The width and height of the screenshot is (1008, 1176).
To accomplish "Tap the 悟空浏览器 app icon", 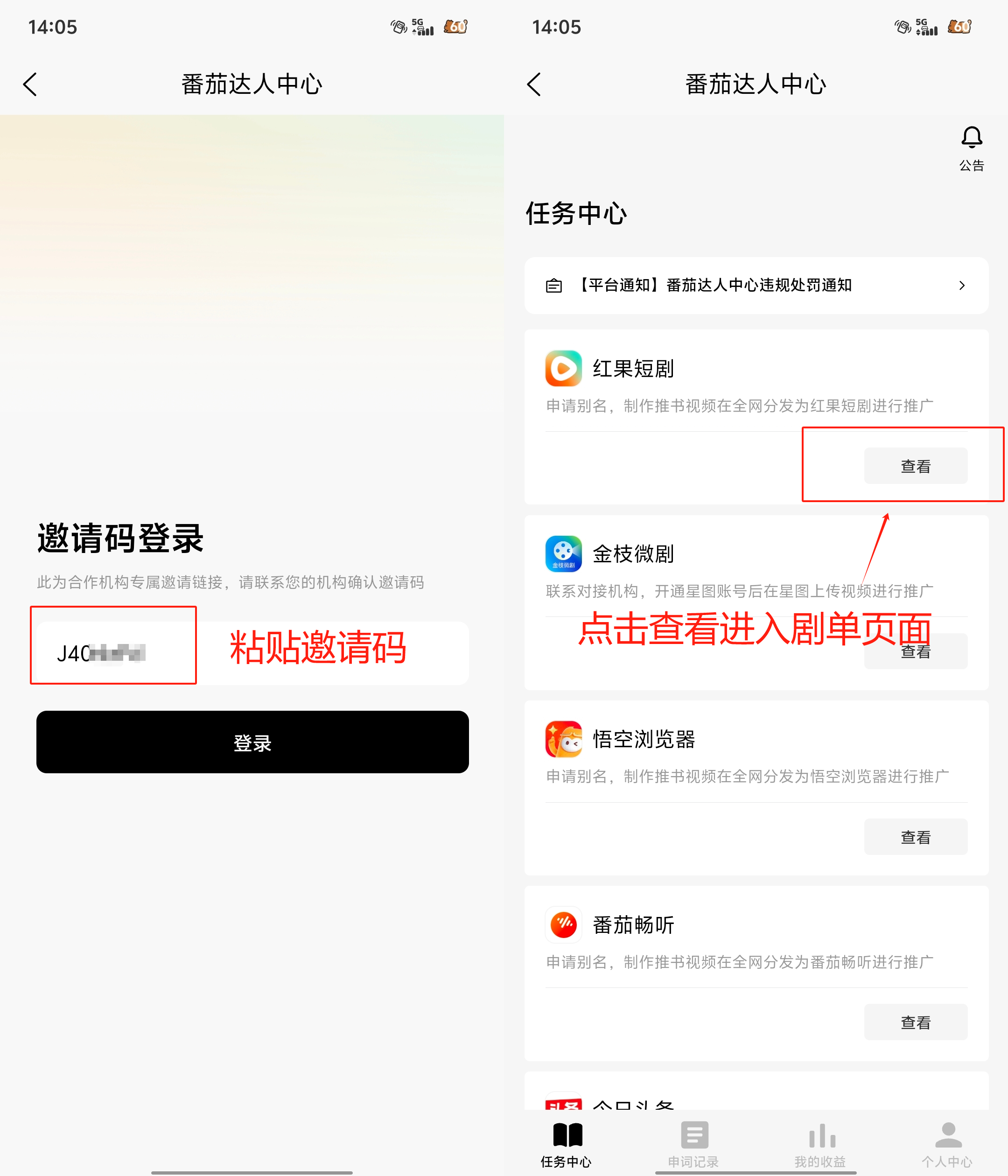I will tap(563, 739).
